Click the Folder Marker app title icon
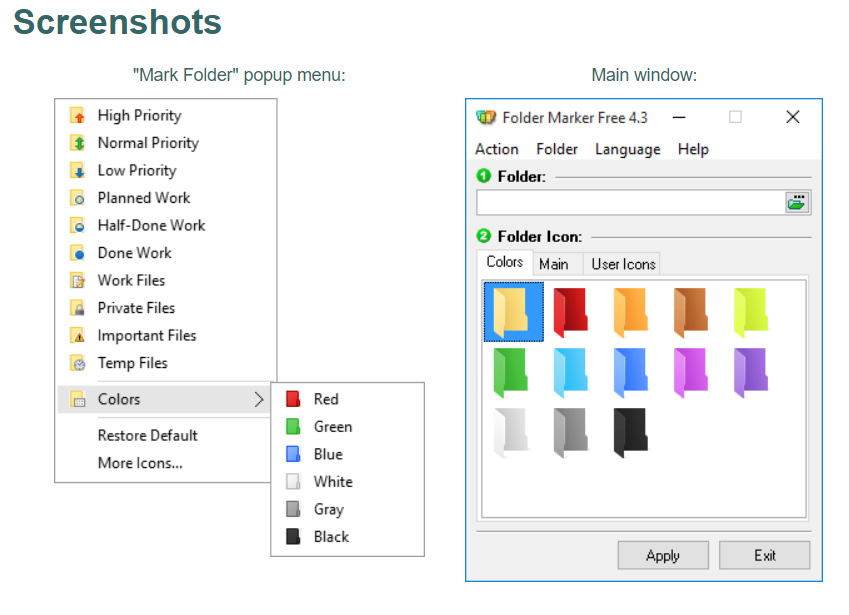Image resolution: width=849 pixels, height=615 pixels. coord(486,117)
